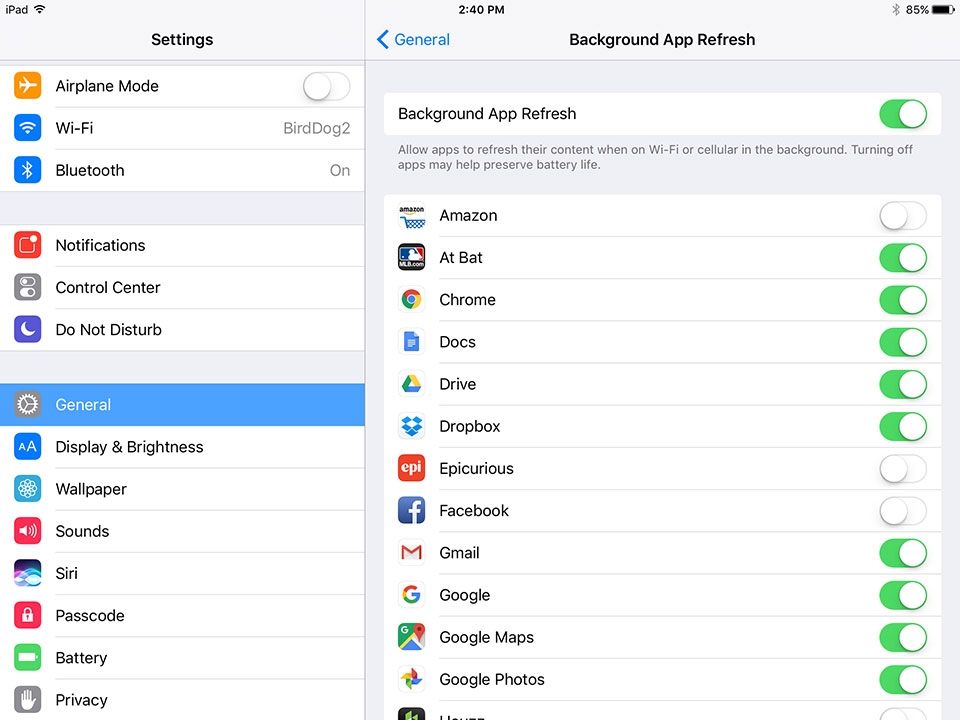Turn off Google Photos refresh switch
This screenshot has width=960, height=720.
pyautogui.click(x=903, y=680)
